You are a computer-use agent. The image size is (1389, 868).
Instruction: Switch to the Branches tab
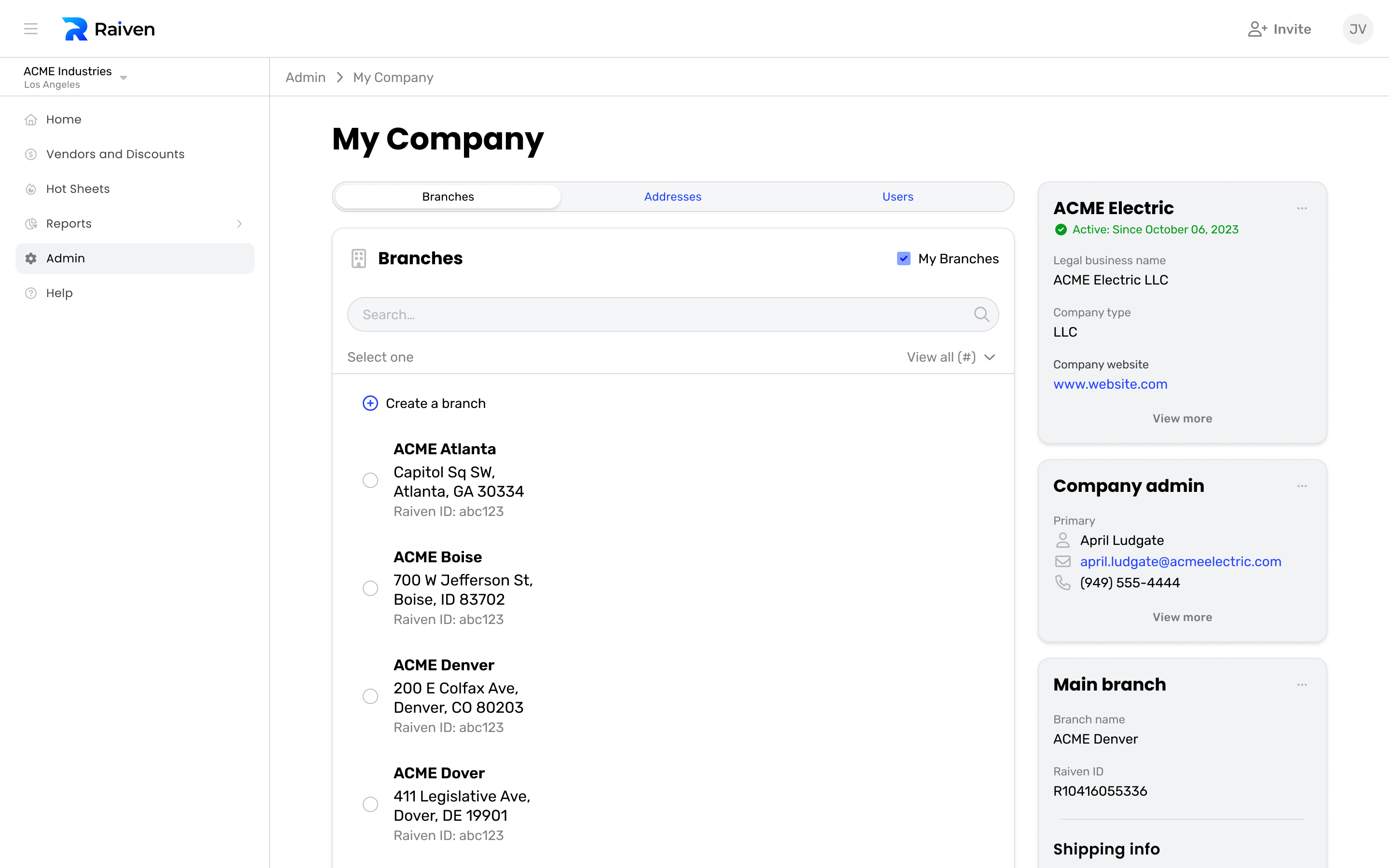pyautogui.click(x=448, y=197)
